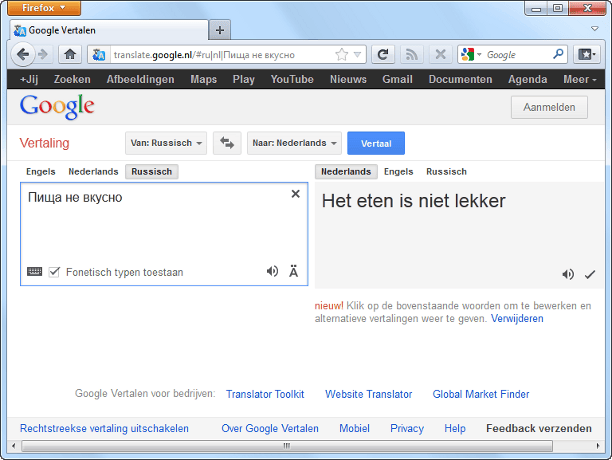Listen to the Dutch translation
Image resolution: width=612 pixels, height=460 pixels.
pos(568,274)
